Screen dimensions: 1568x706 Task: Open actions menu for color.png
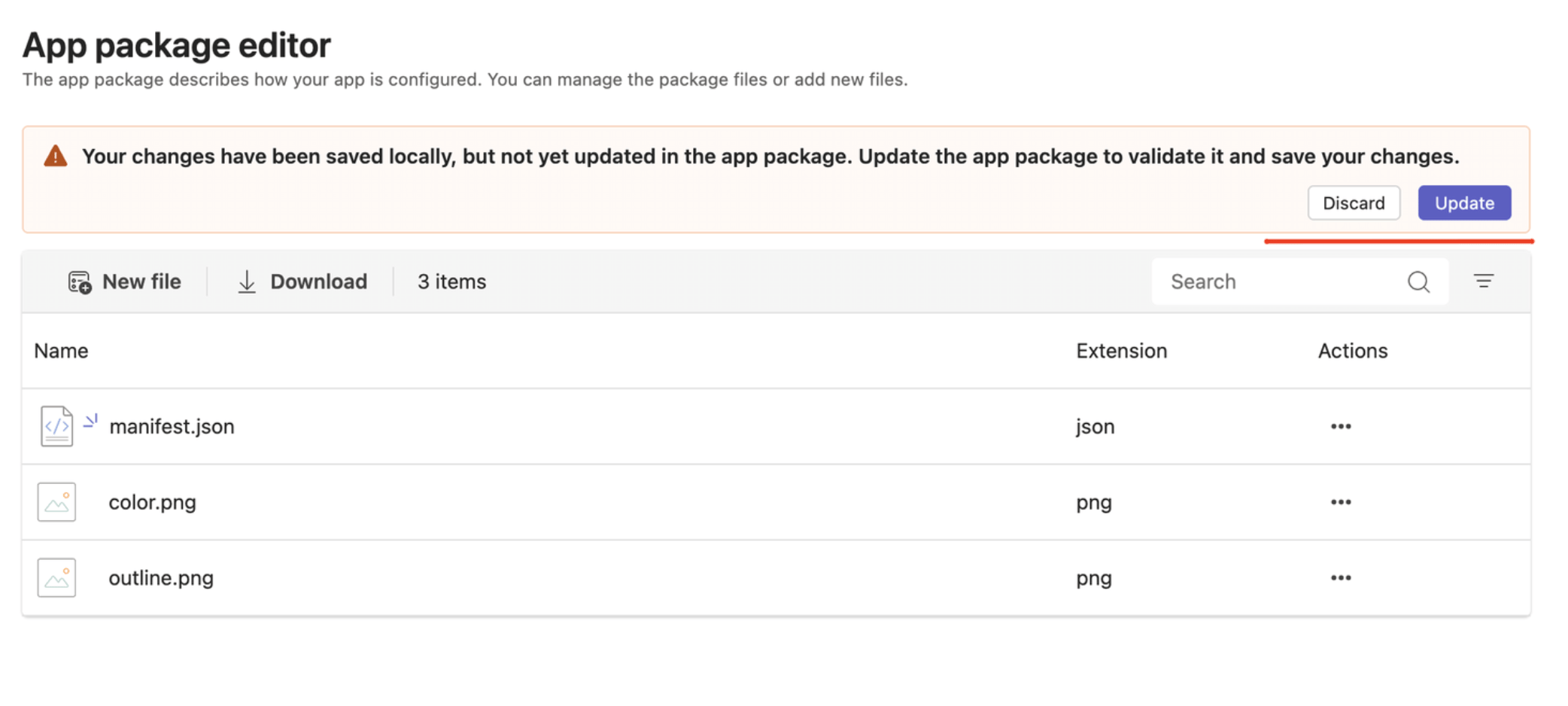pyautogui.click(x=1341, y=502)
